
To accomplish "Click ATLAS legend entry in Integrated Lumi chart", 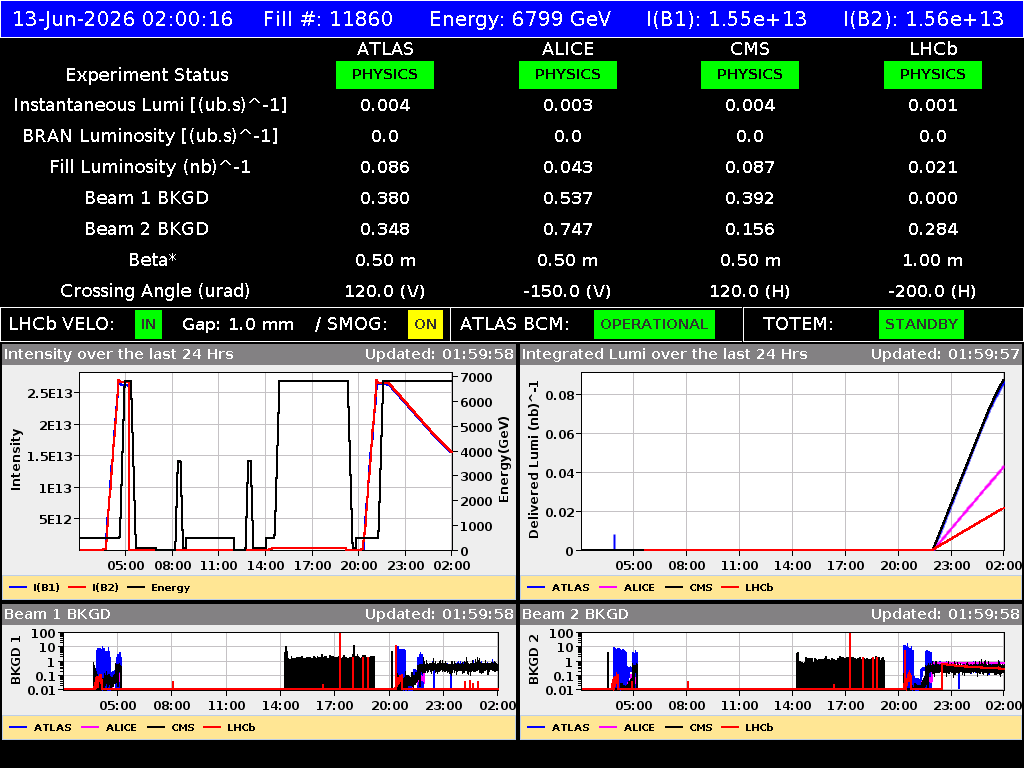I will (559, 587).
